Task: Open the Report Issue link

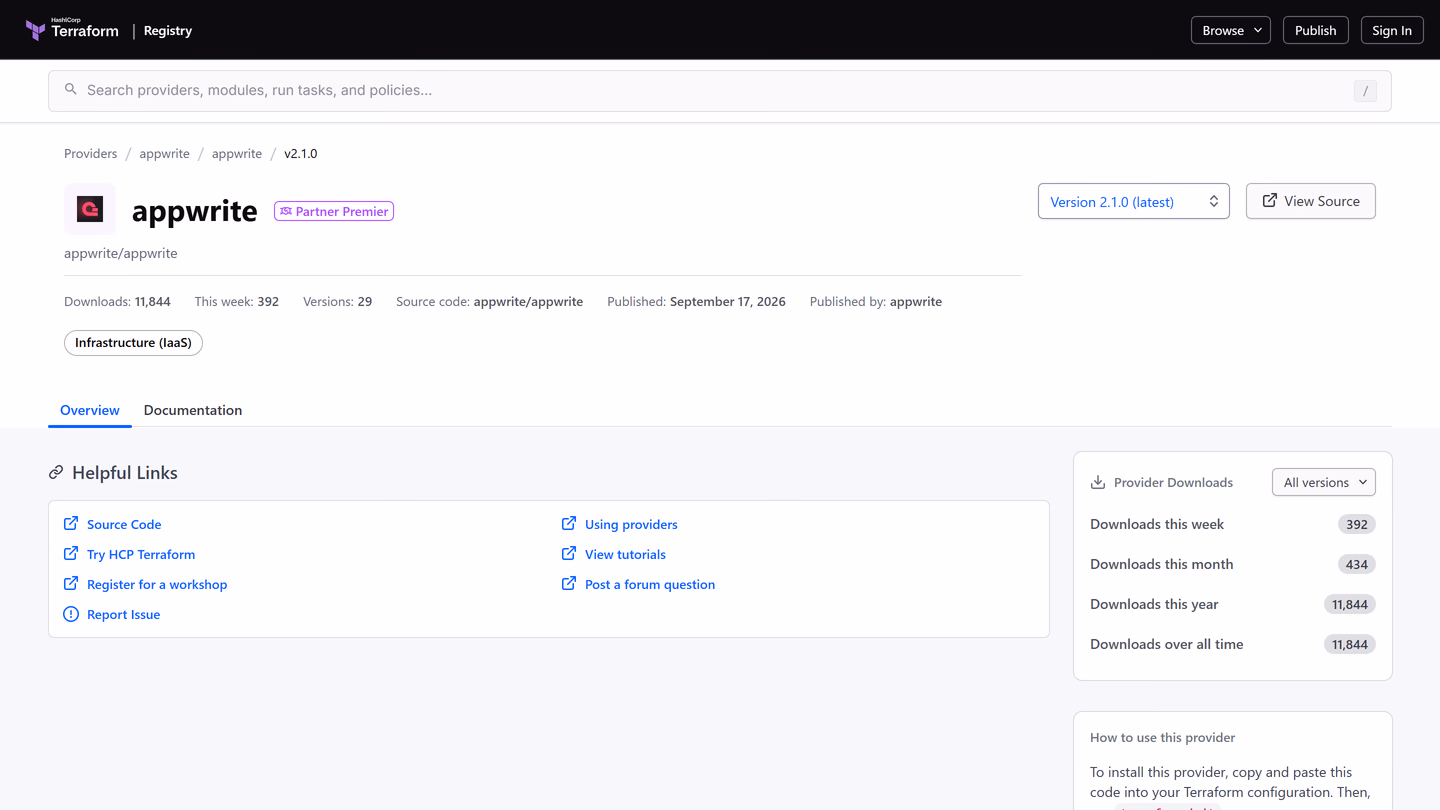Action: pyautogui.click(x=123, y=614)
